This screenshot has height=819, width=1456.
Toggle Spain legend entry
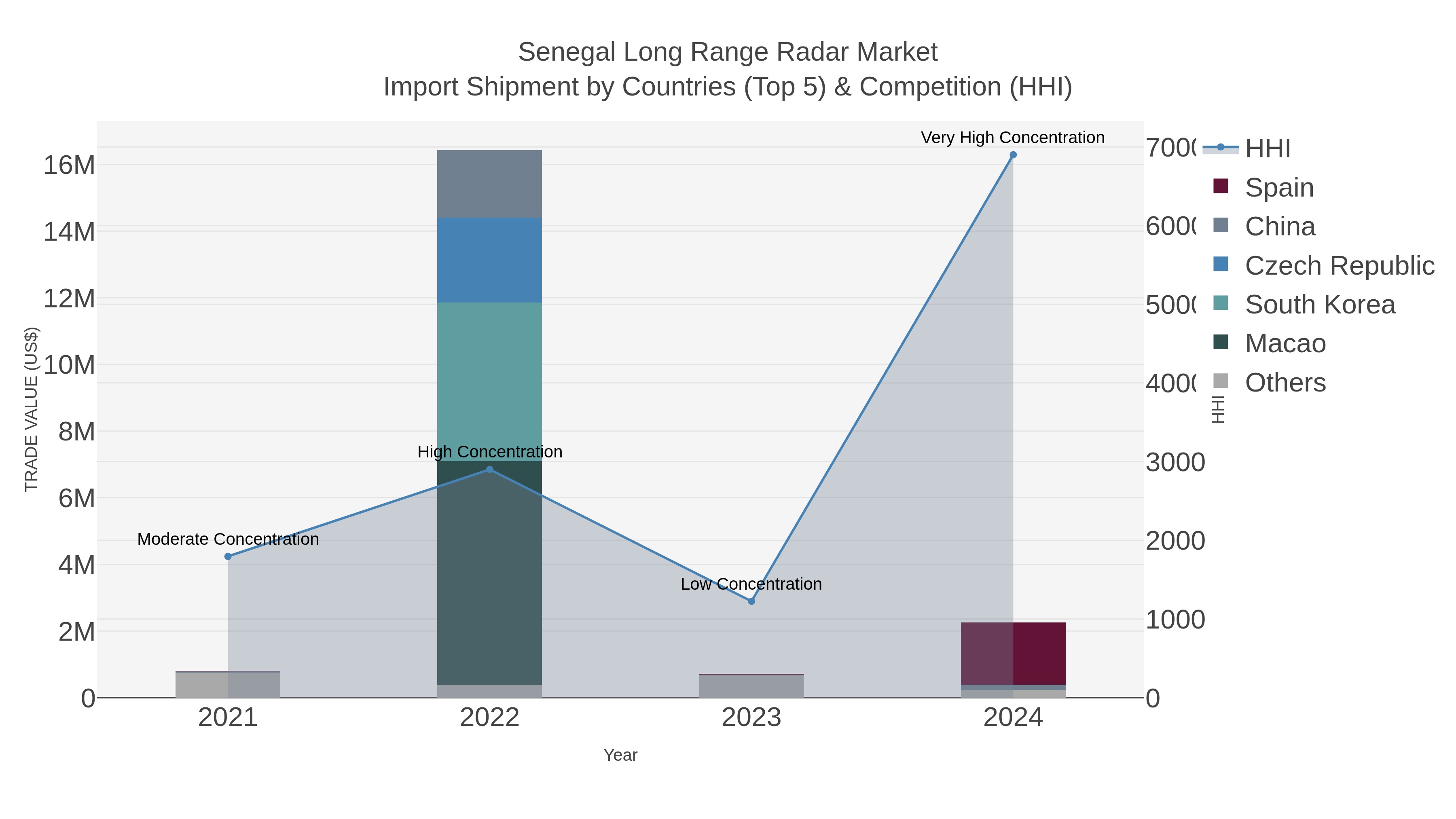coord(1264,187)
